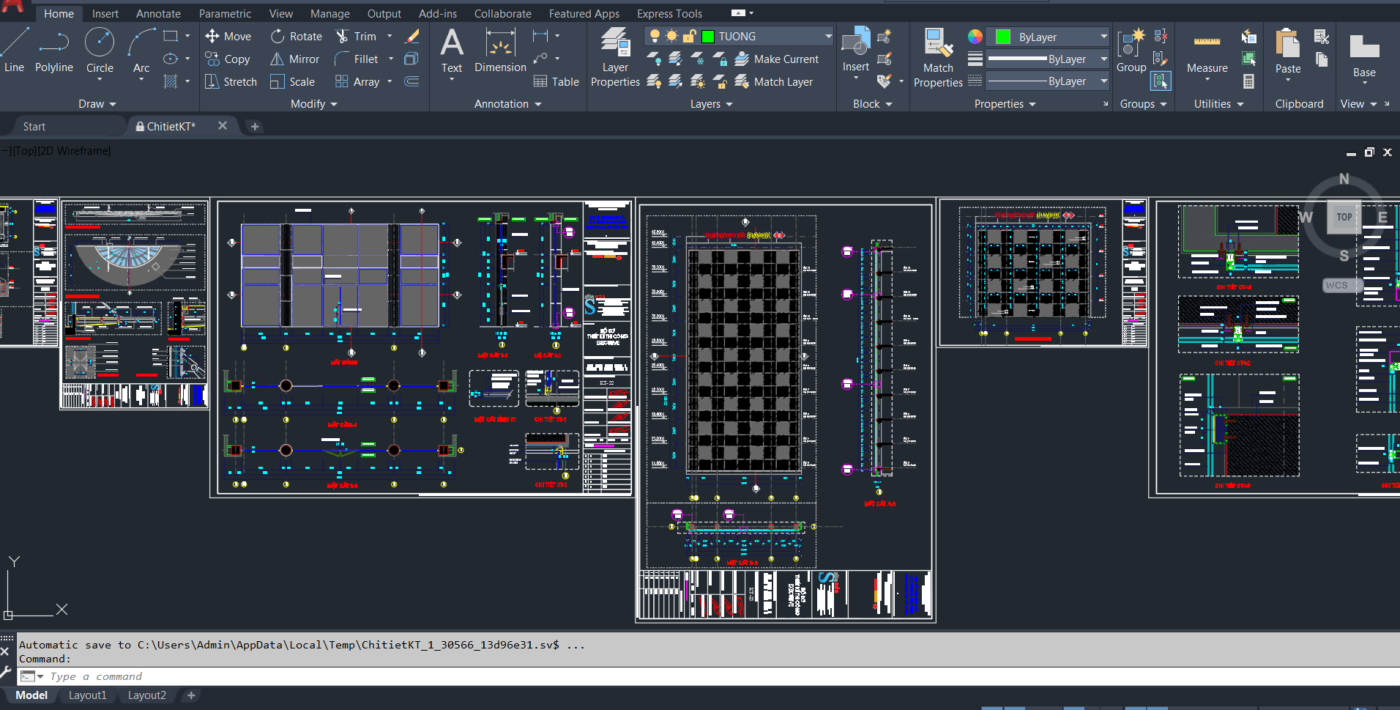Viewport: 1400px width, 710px height.
Task: Open Quick Calculator in Utilities panel
Action: click(1249, 82)
